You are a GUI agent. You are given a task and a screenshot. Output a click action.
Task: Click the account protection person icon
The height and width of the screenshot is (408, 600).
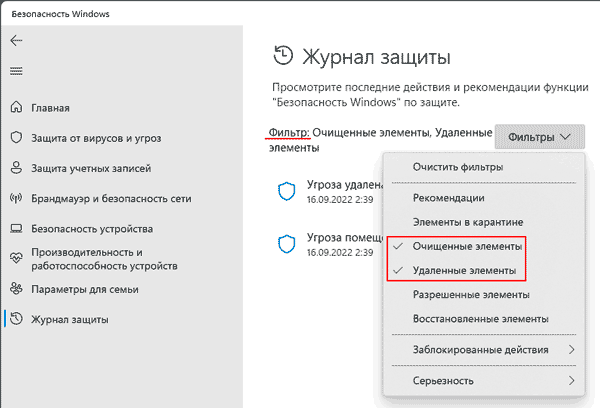coord(16,168)
